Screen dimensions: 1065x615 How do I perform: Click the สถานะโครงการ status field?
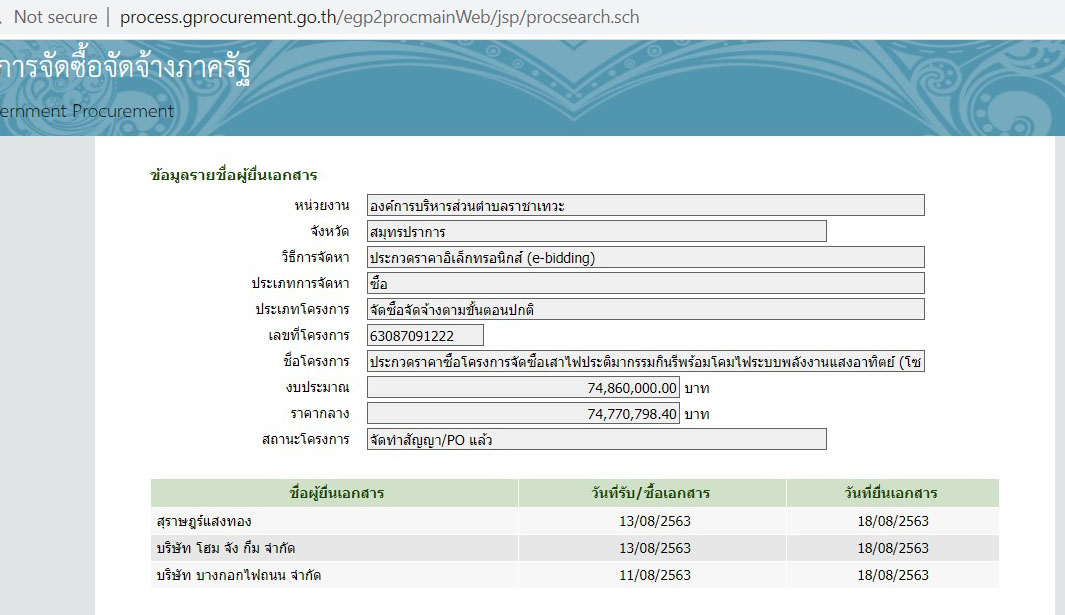pos(596,439)
